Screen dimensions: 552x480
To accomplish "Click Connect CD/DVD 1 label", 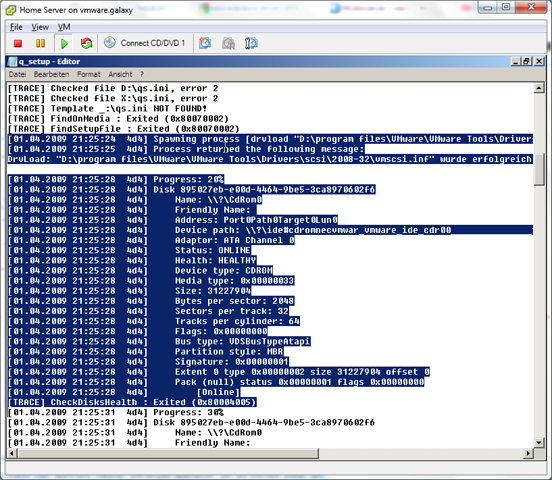I will pos(152,43).
